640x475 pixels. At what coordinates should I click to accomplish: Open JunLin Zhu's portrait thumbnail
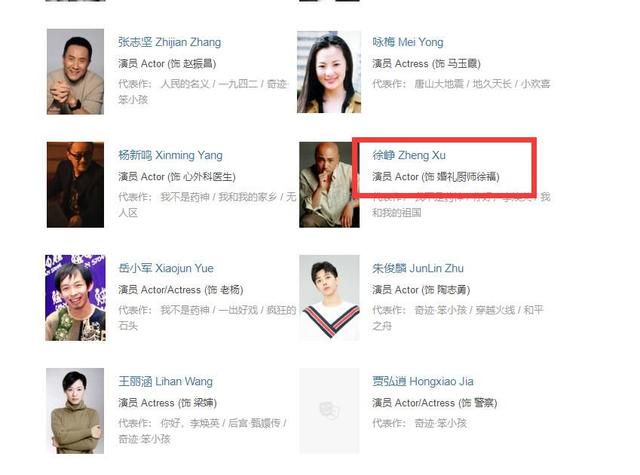coord(329,298)
